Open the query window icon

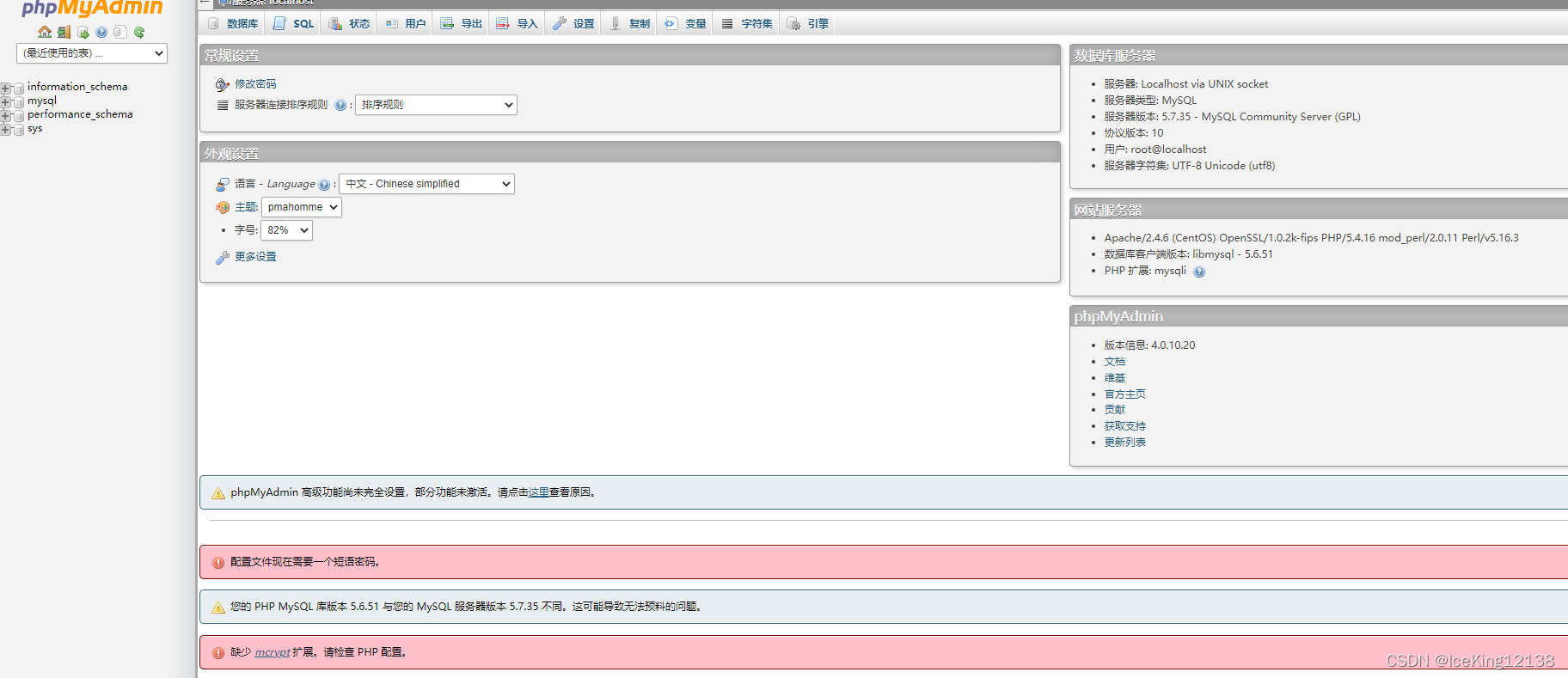83,32
